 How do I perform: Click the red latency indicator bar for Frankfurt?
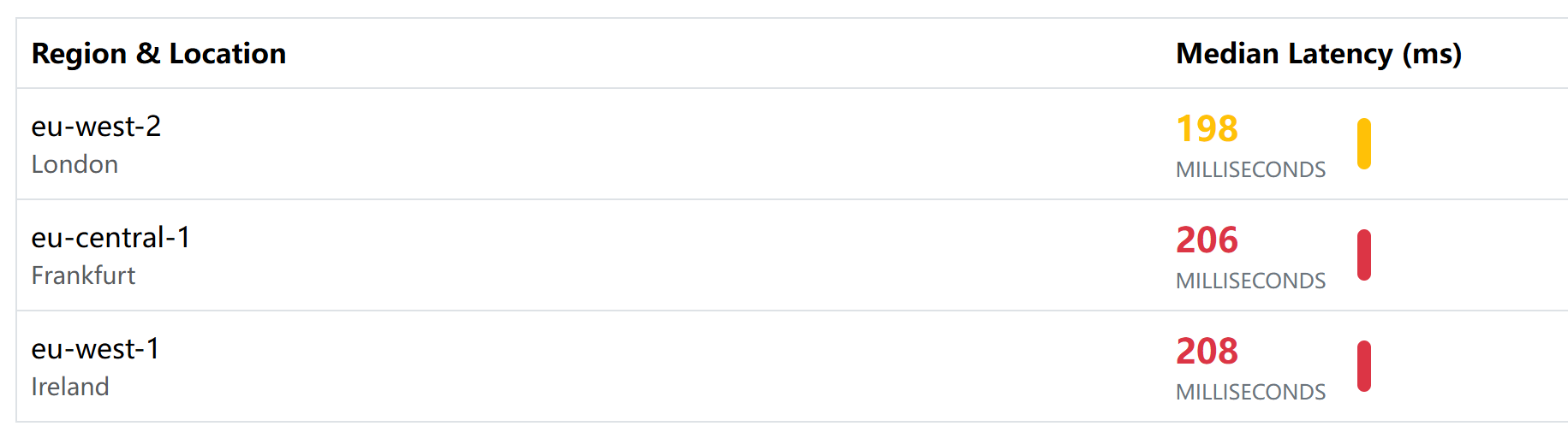(1364, 255)
